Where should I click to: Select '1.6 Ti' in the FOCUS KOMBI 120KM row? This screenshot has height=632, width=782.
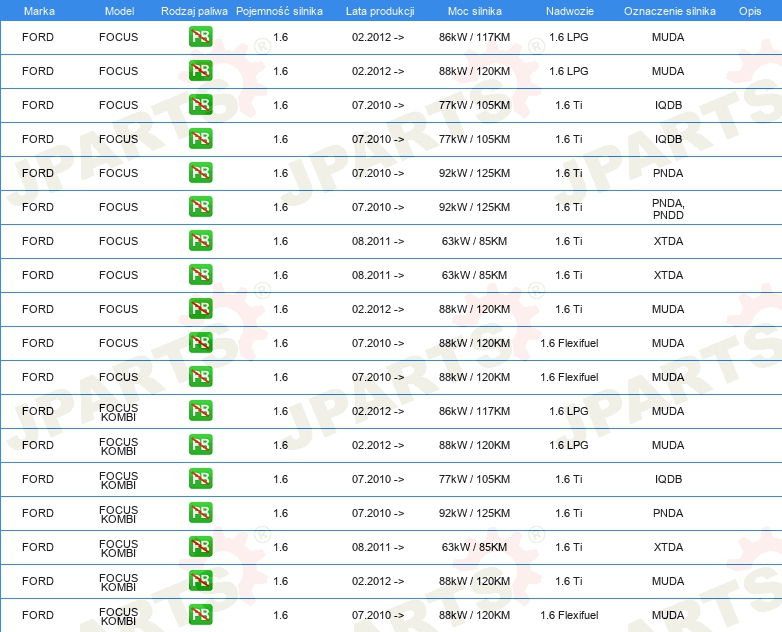(569, 581)
